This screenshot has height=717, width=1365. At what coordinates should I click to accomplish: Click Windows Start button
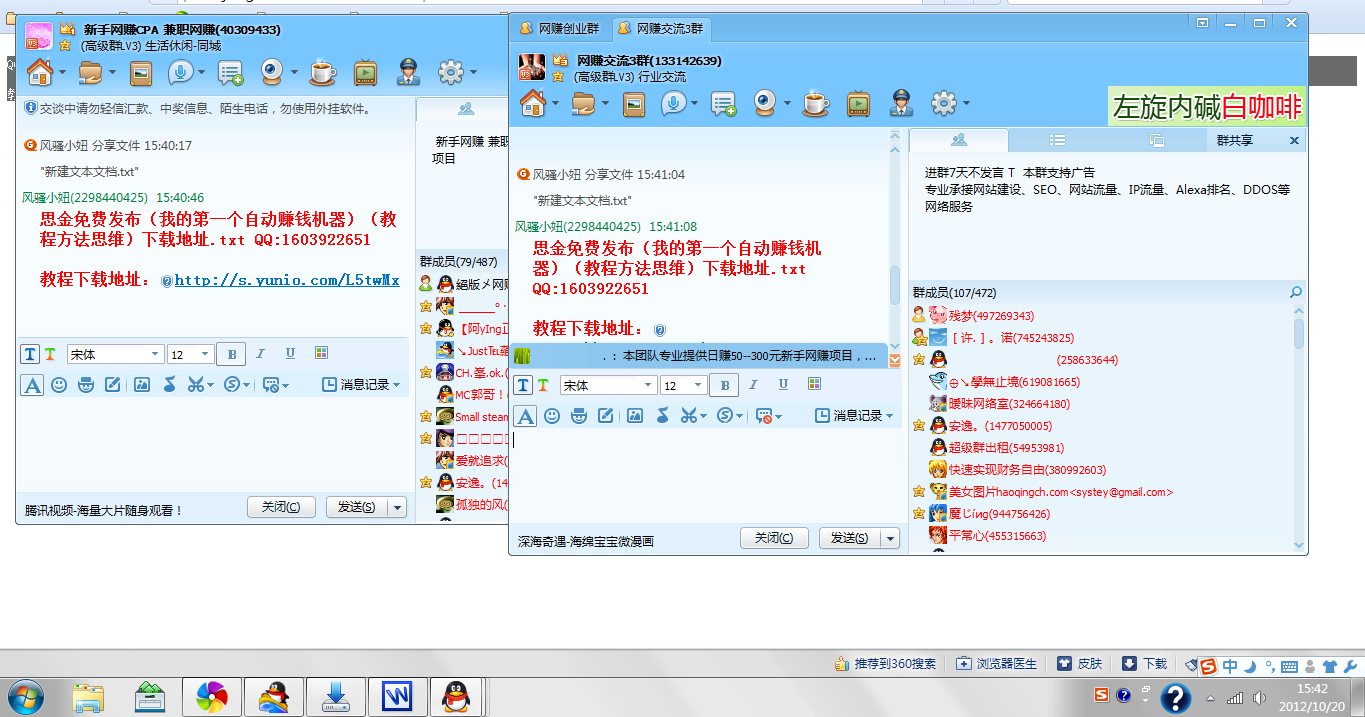coord(25,695)
